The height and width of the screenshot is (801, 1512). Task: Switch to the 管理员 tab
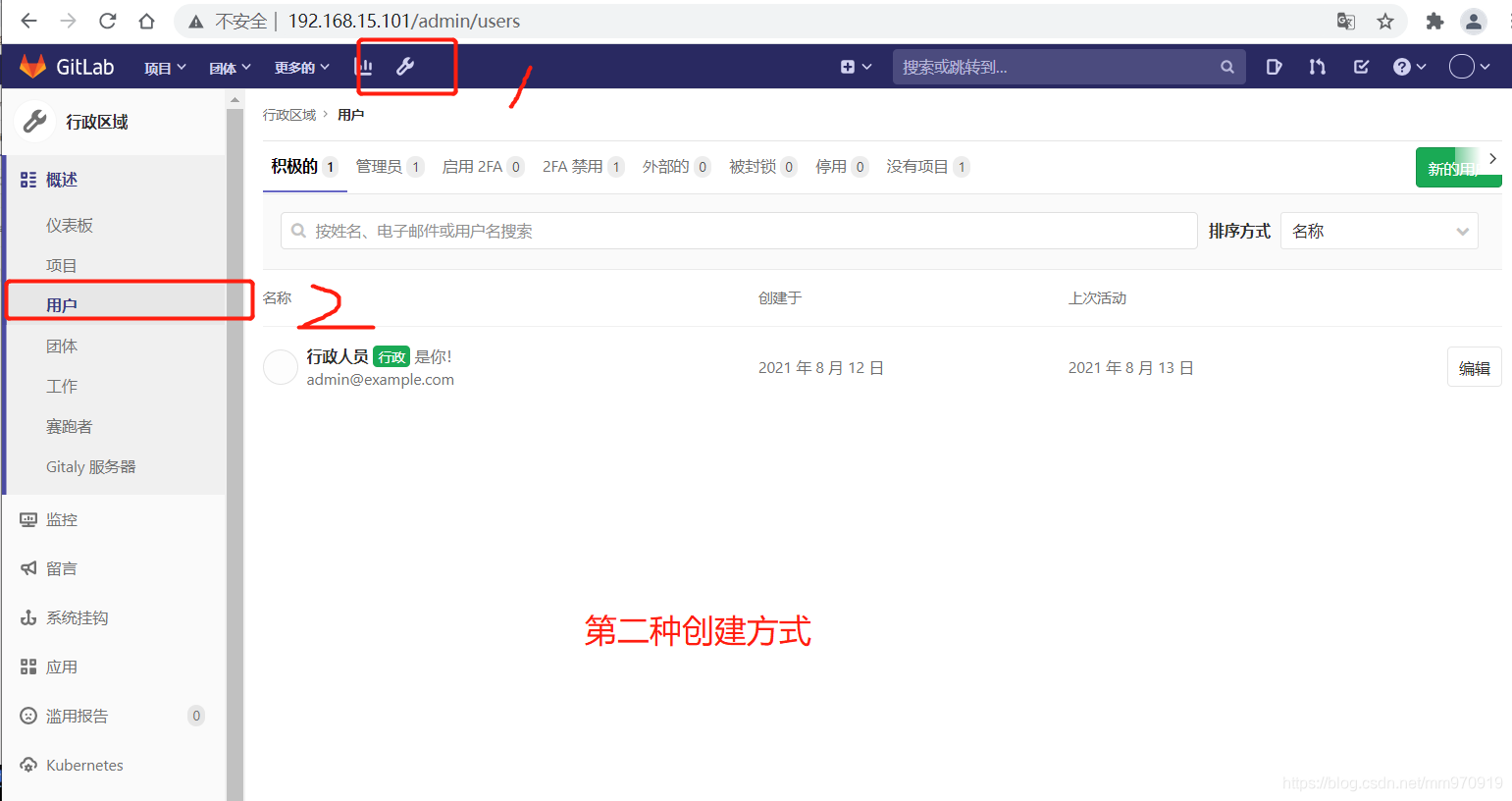tap(389, 167)
